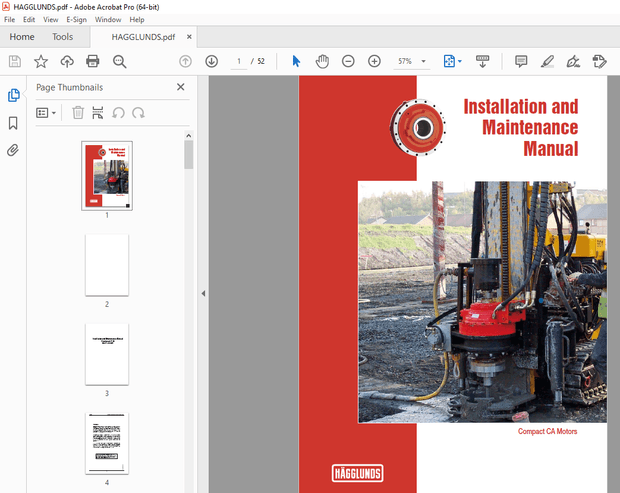
Task: Click the 'Installation and Maintenance Manual' title
Action: (520, 127)
